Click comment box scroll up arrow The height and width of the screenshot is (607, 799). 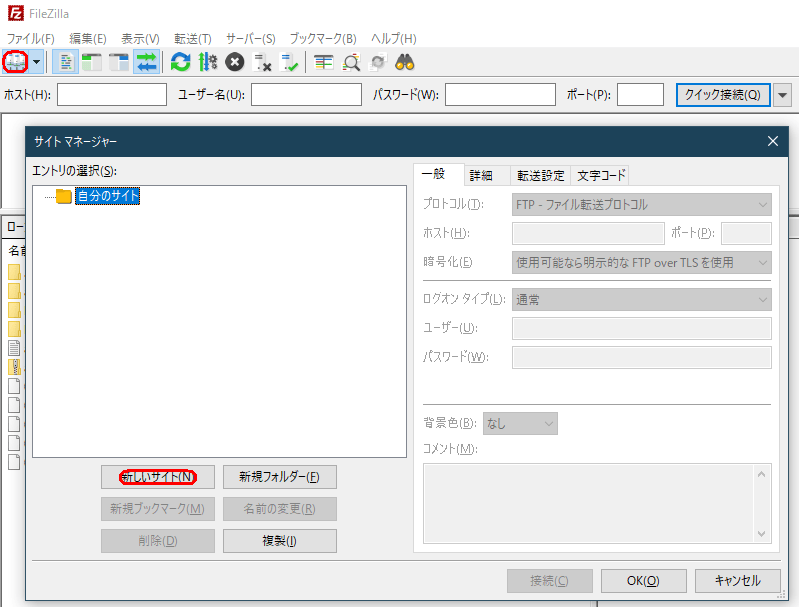click(761, 474)
